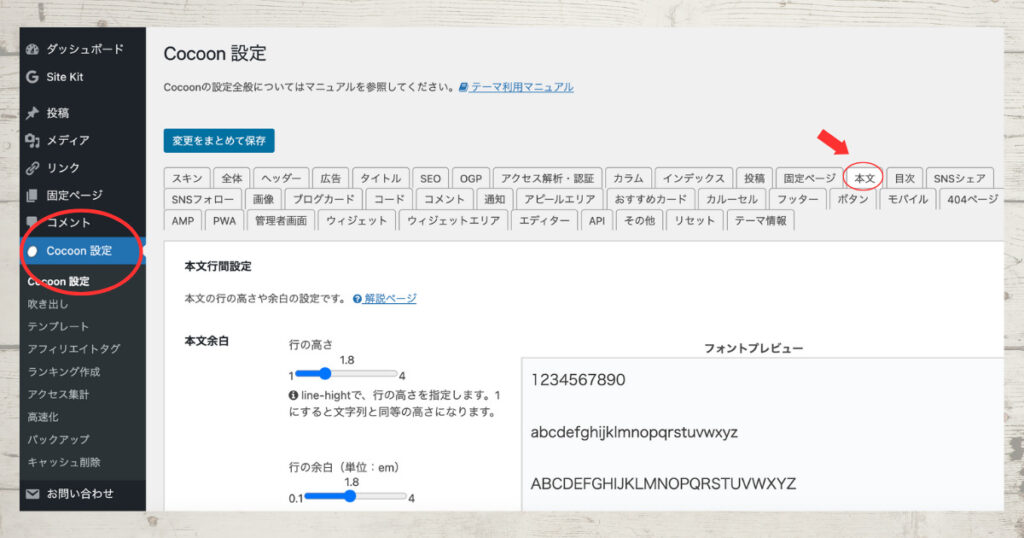Adjust the 行の高さ slider
This screenshot has height=538, width=1024.
(x=346, y=374)
